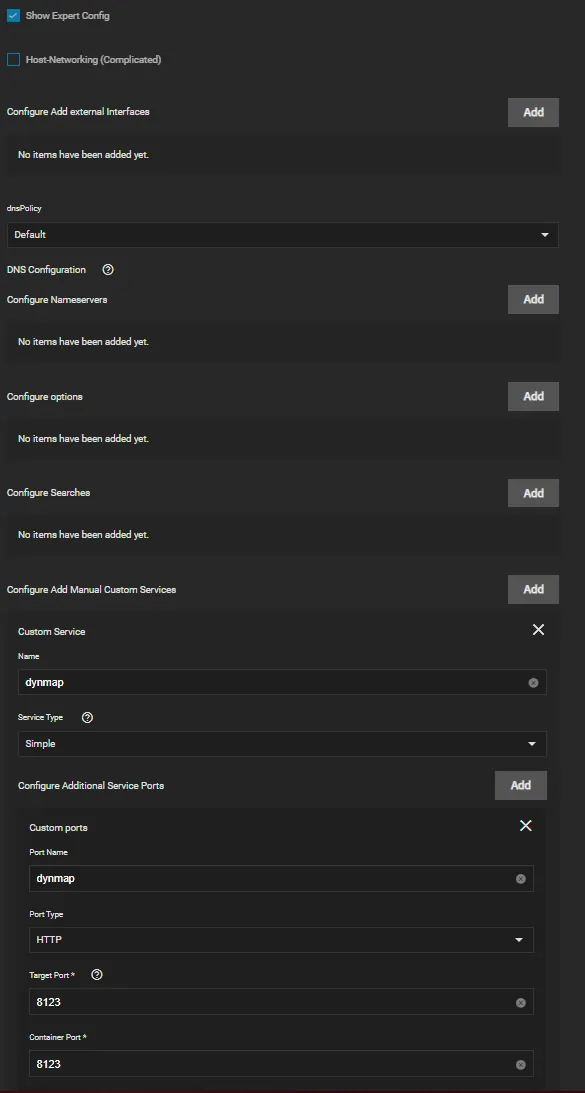Image resolution: width=585 pixels, height=1093 pixels.
Task: Clear the Custom Service Name field
Action: pyautogui.click(x=533, y=682)
